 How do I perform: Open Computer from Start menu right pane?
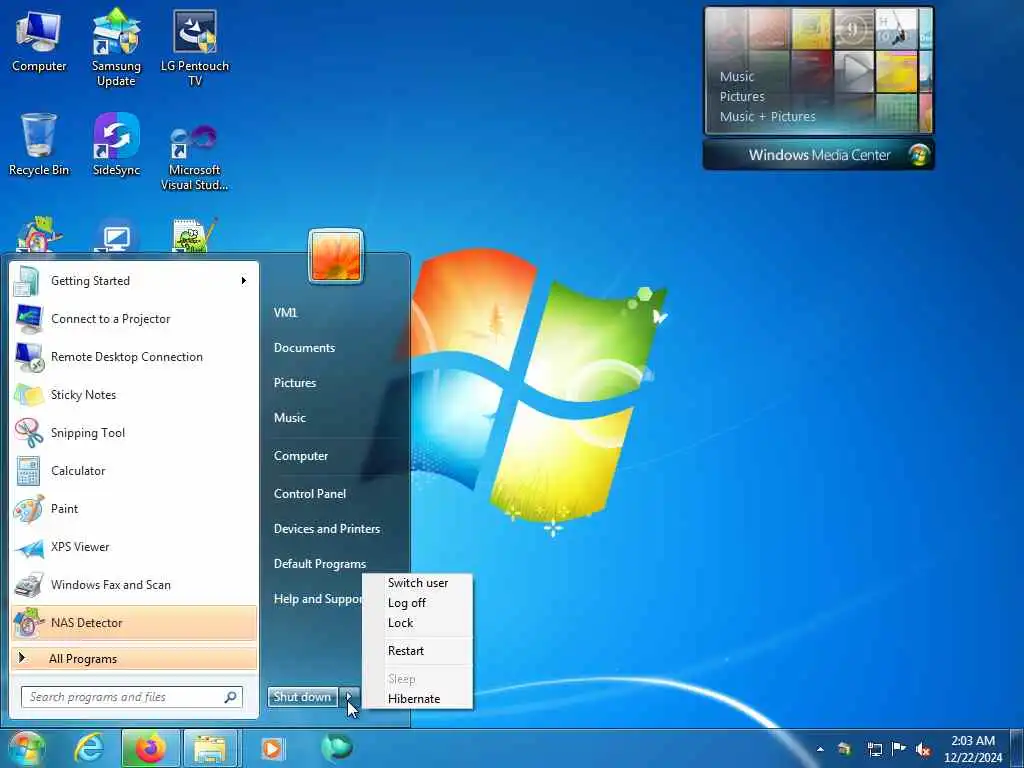300,456
